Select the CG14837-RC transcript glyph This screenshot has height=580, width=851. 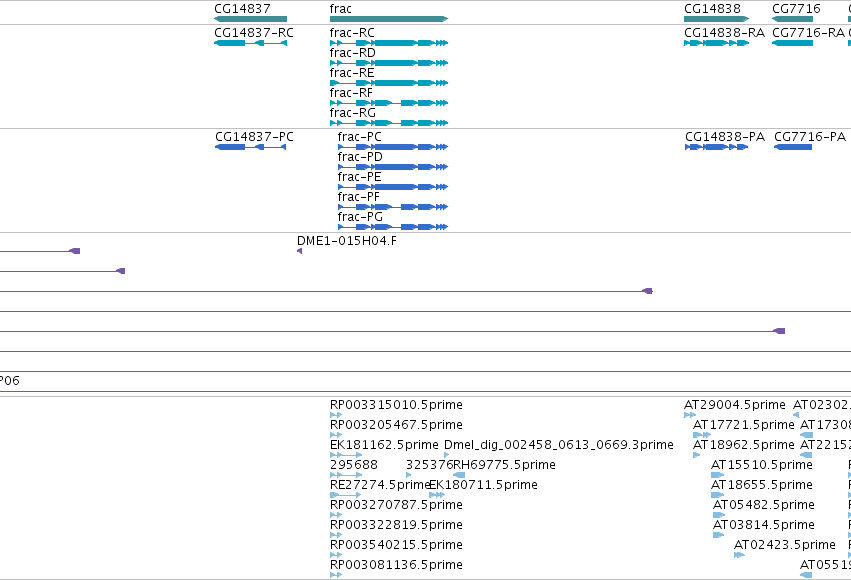250,43
